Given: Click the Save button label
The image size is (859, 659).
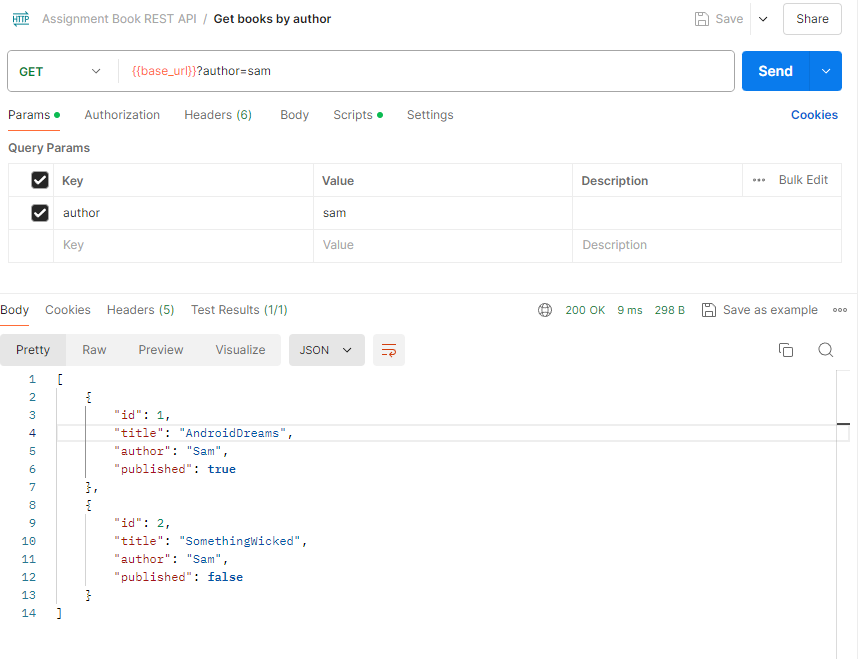Looking at the screenshot, I should (729, 19).
